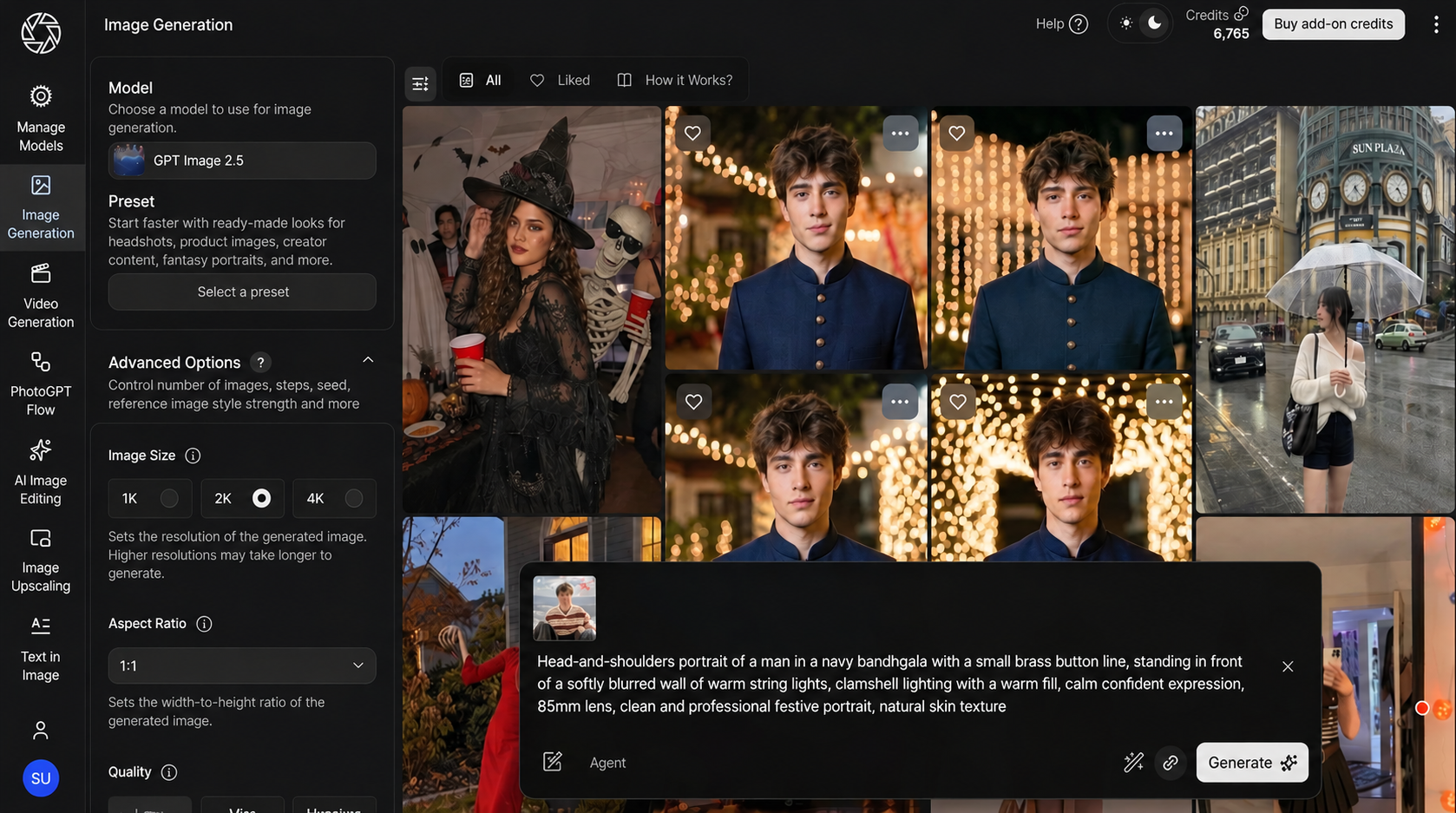Switch to light theme
This screenshot has width=1456, height=813.
[x=1125, y=23]
